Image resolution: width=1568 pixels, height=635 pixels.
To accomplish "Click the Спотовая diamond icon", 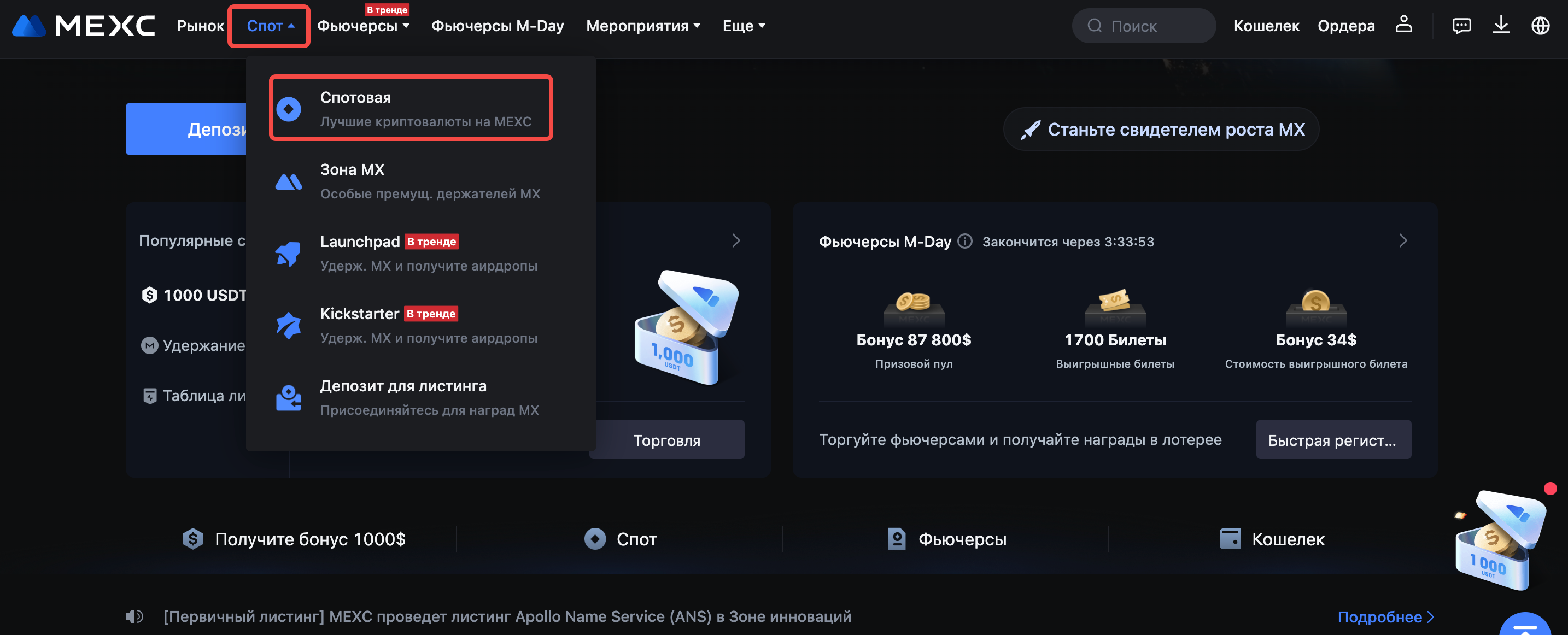I will pyautogui.click(x=289, y=109).
